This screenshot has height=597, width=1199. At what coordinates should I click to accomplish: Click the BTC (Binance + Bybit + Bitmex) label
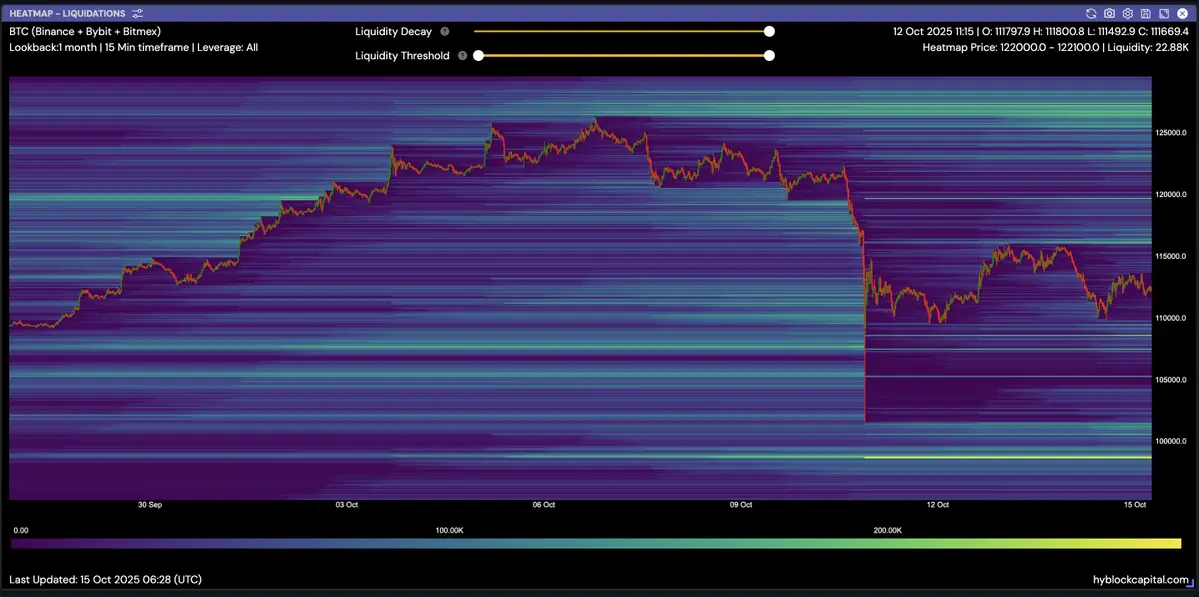coord(85,32)
